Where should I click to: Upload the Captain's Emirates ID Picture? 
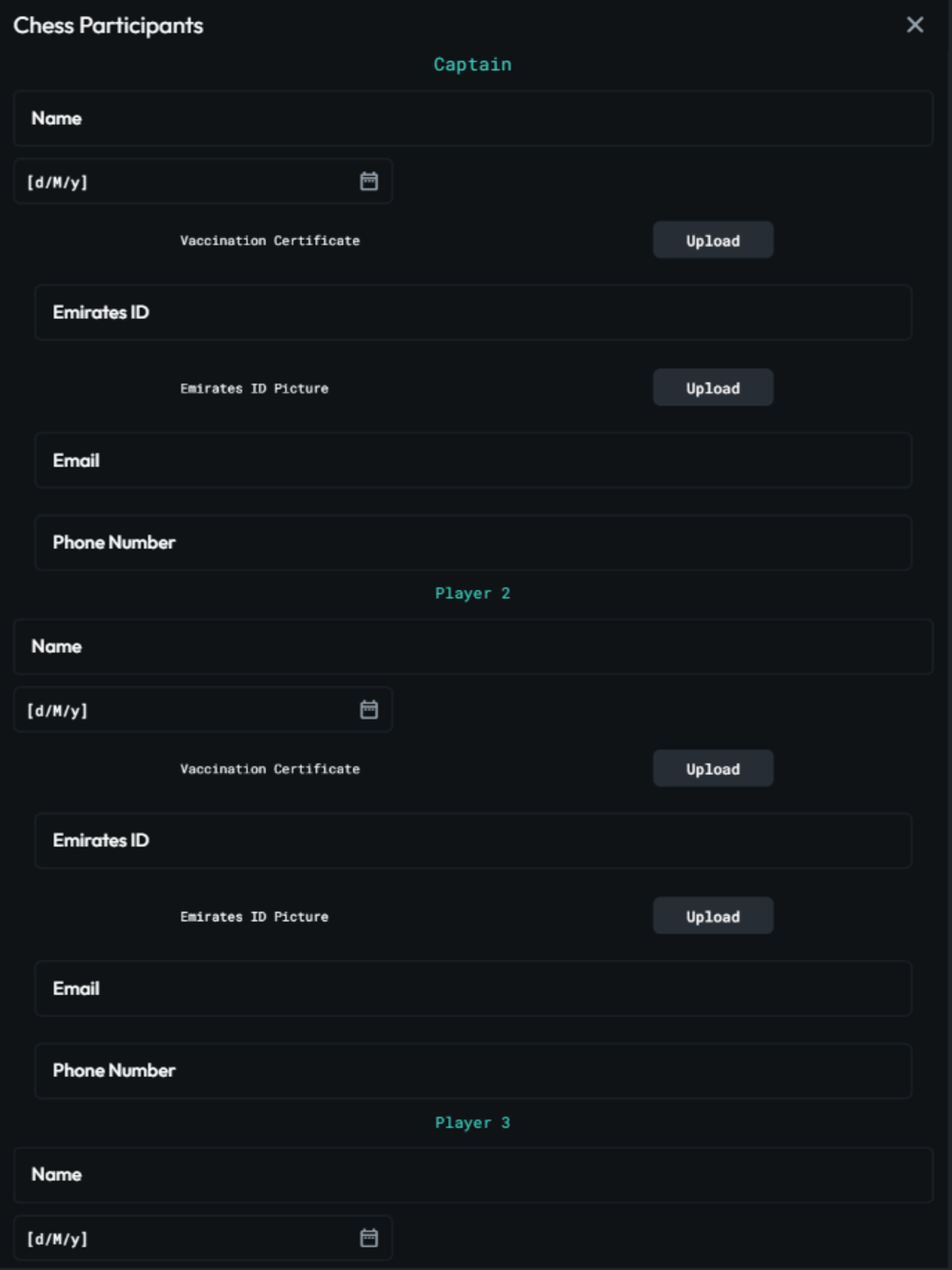pos(713,387)
